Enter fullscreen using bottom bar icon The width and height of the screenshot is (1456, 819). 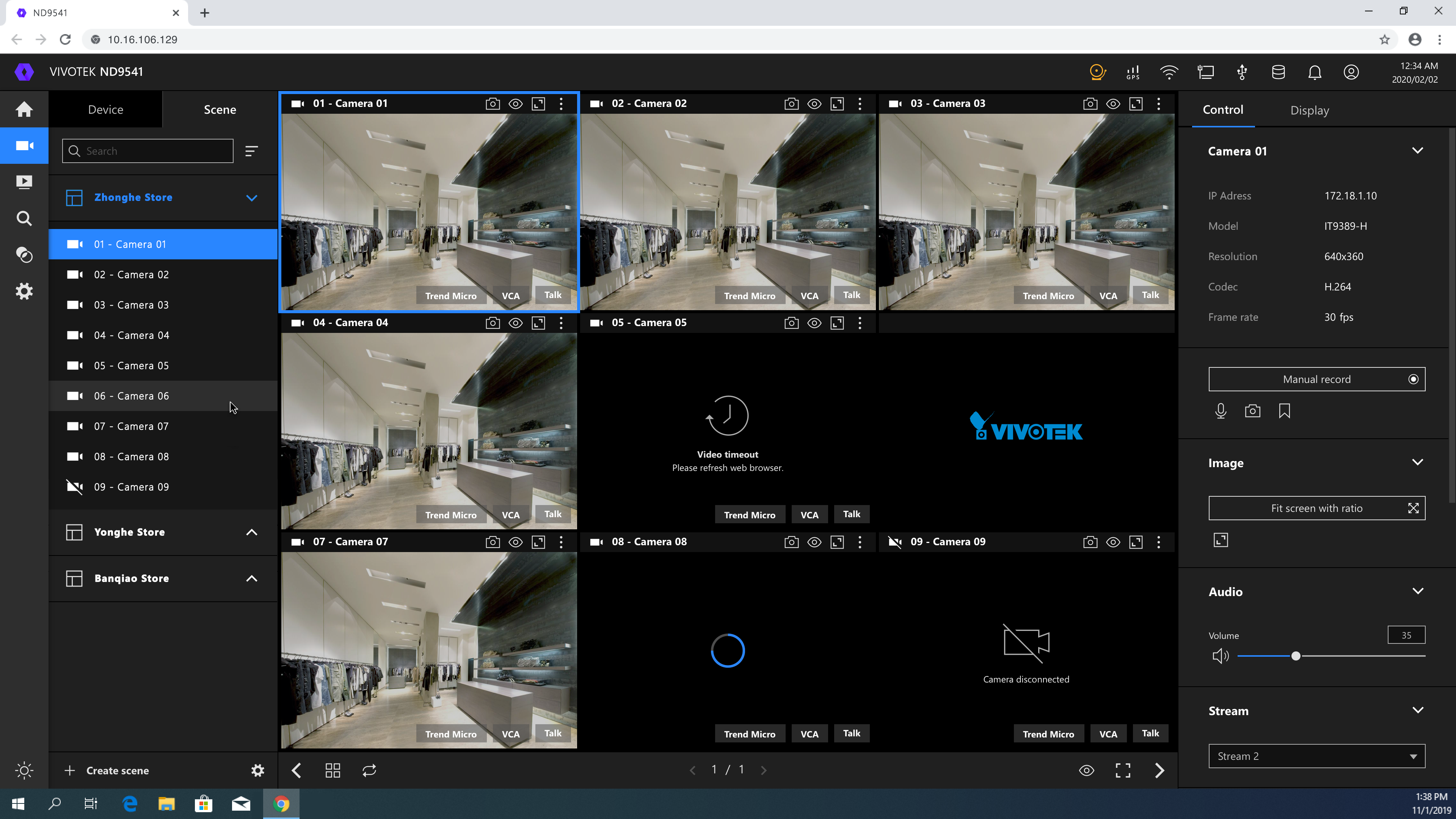click(1122, 770)
